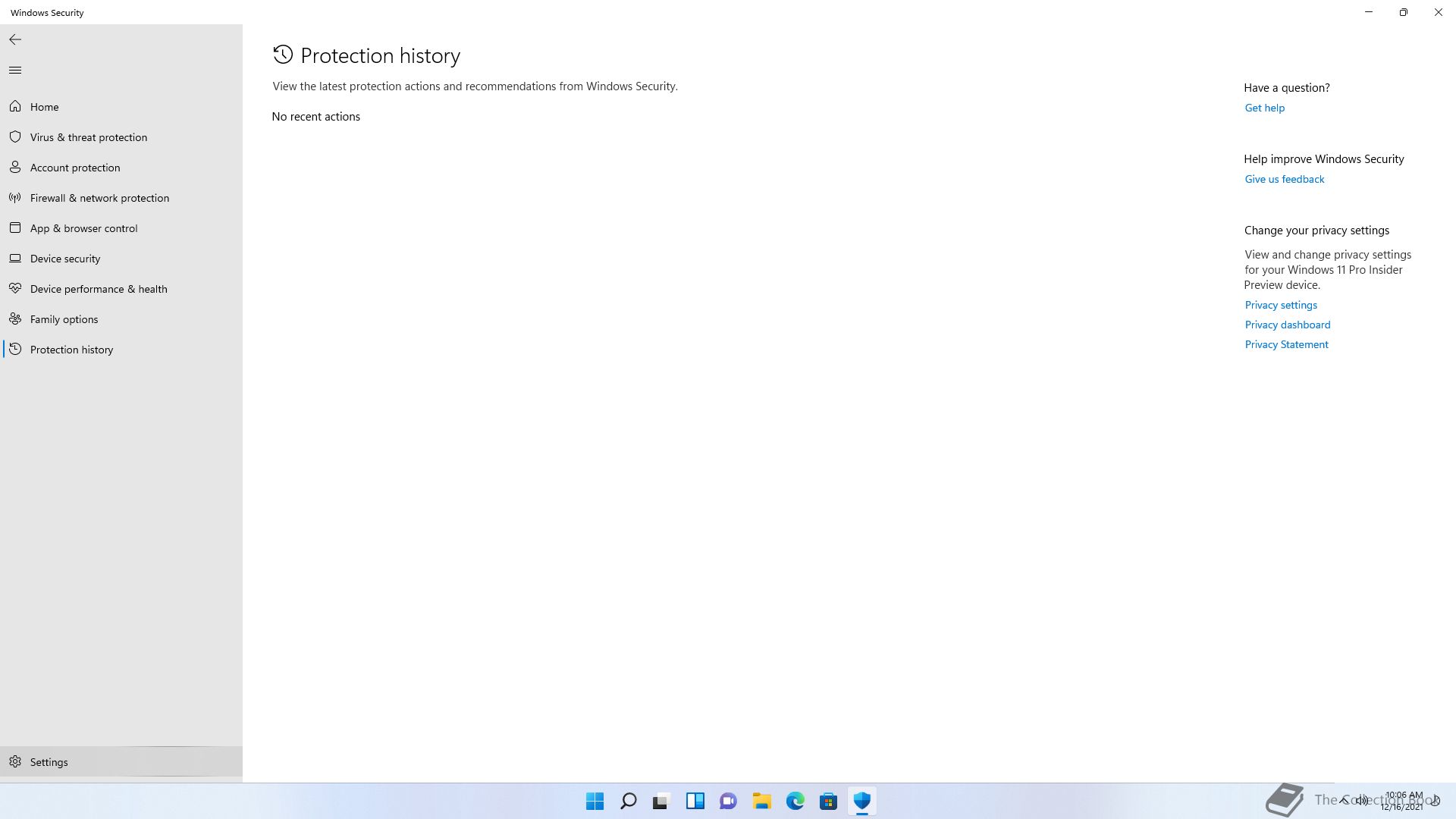
Task: Collapse the hamburger navigation menu
Action: point(15,71)
